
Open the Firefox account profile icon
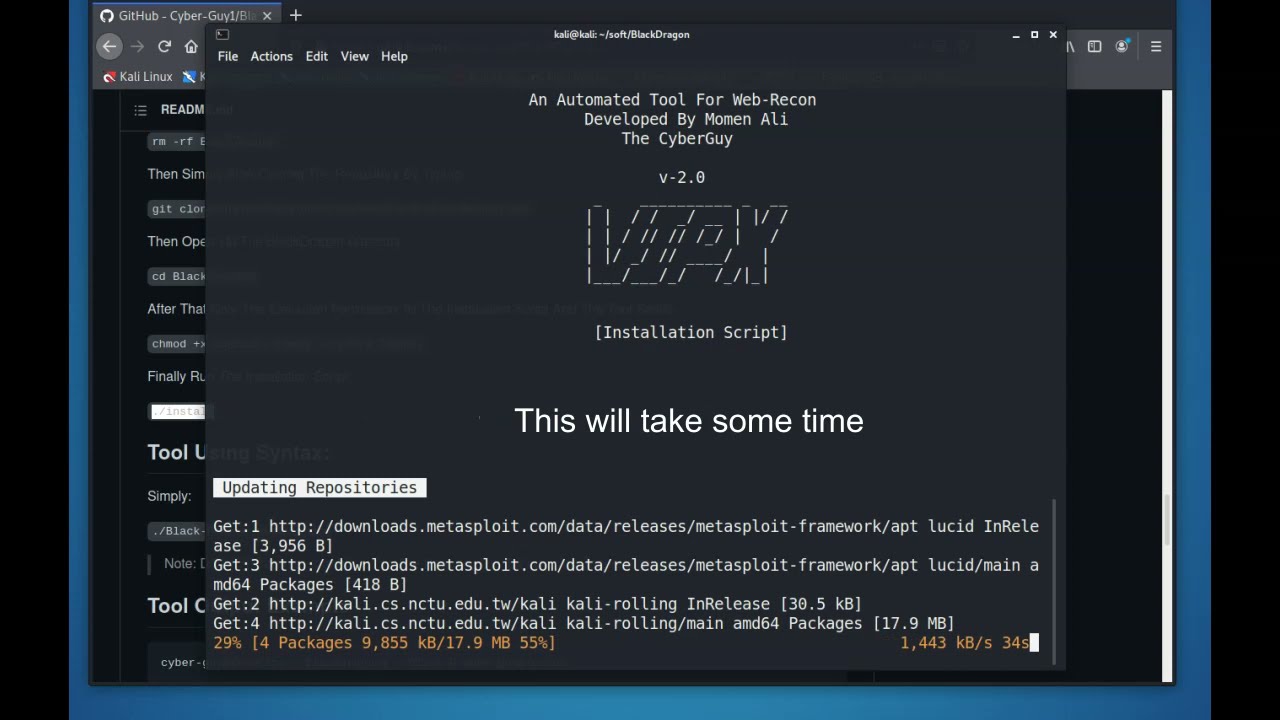[x=1122, y=46]
